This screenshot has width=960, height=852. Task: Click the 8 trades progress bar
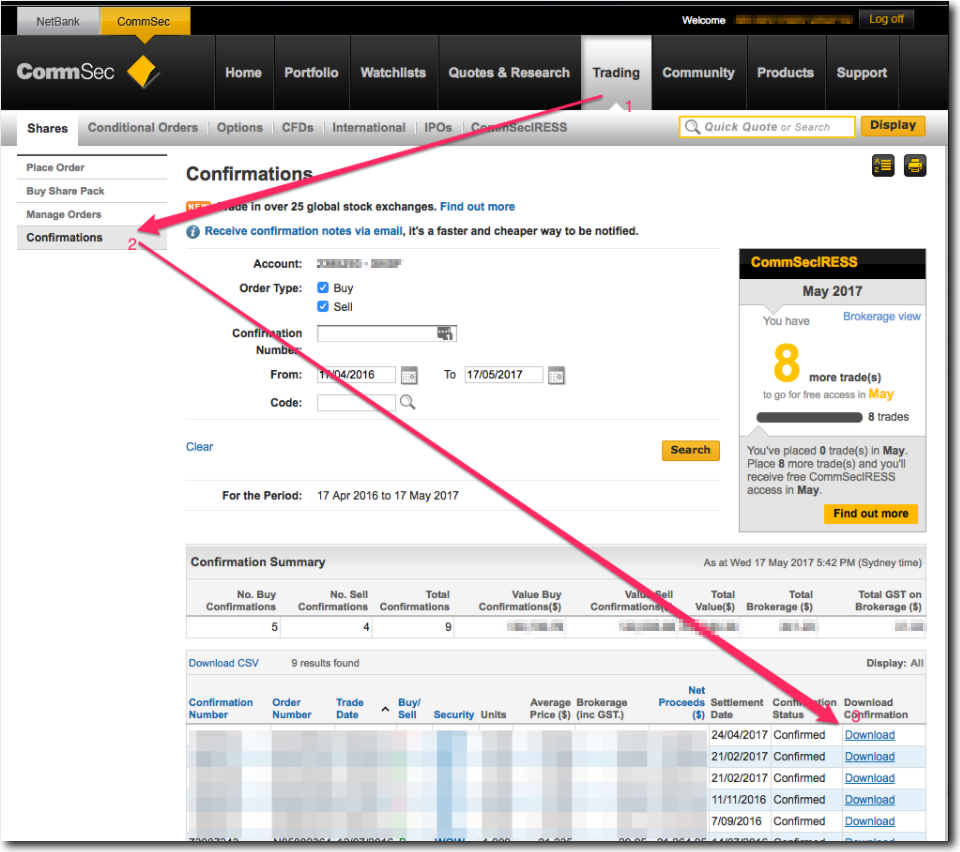click(809, 417)
